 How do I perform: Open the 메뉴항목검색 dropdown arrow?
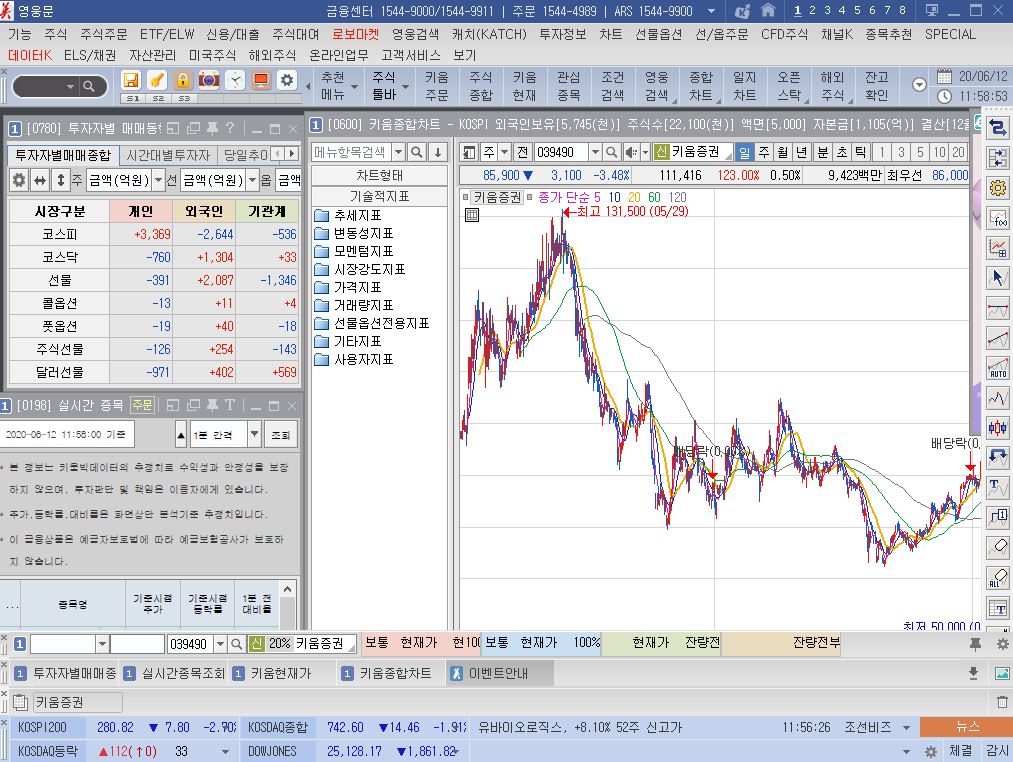pyautogui.click(x=399, y=153)
